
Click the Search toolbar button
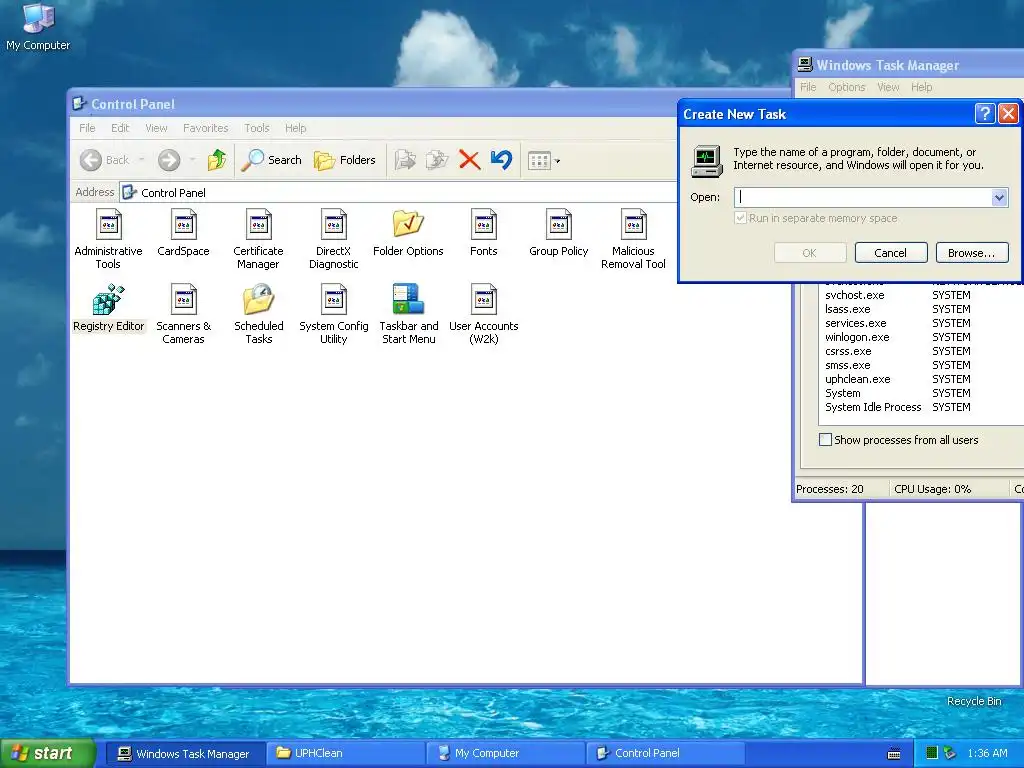(272, 160)
